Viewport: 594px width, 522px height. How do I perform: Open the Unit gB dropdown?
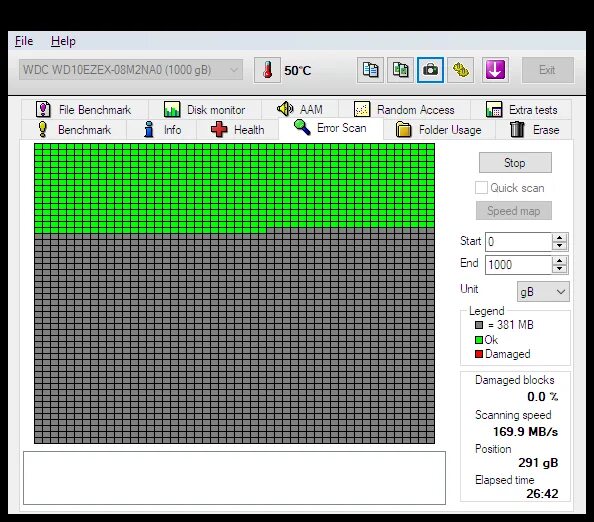[x=543, y=291]
